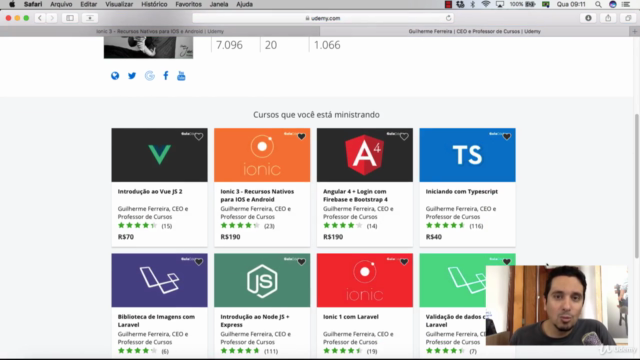Open Wi-Fi status menu

point(486,4)
